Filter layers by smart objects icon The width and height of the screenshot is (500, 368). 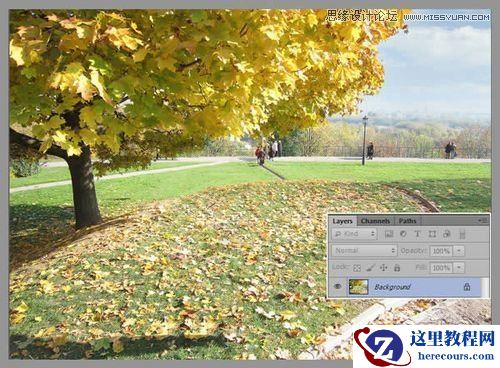click(447, 234)
